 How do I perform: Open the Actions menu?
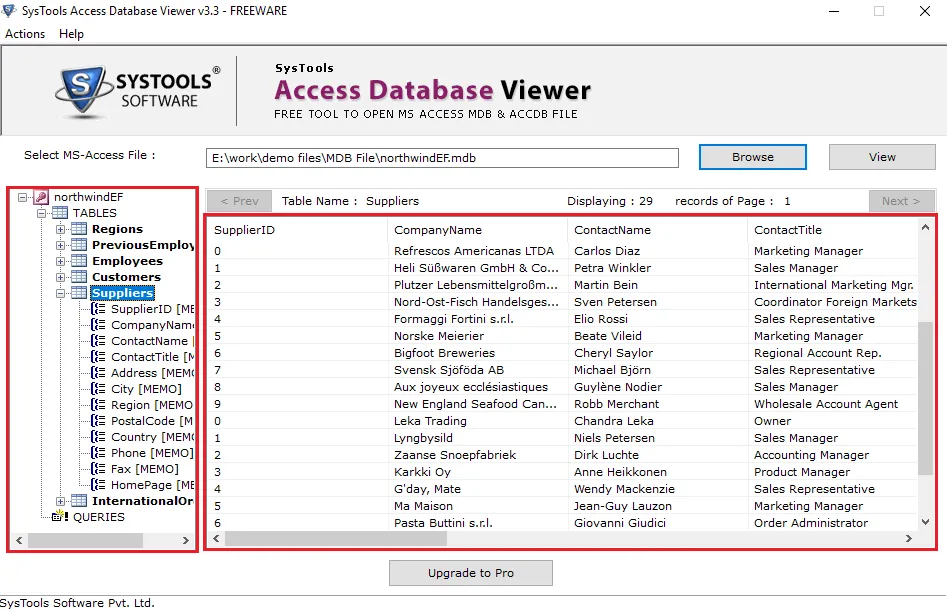tap(25, 34)
